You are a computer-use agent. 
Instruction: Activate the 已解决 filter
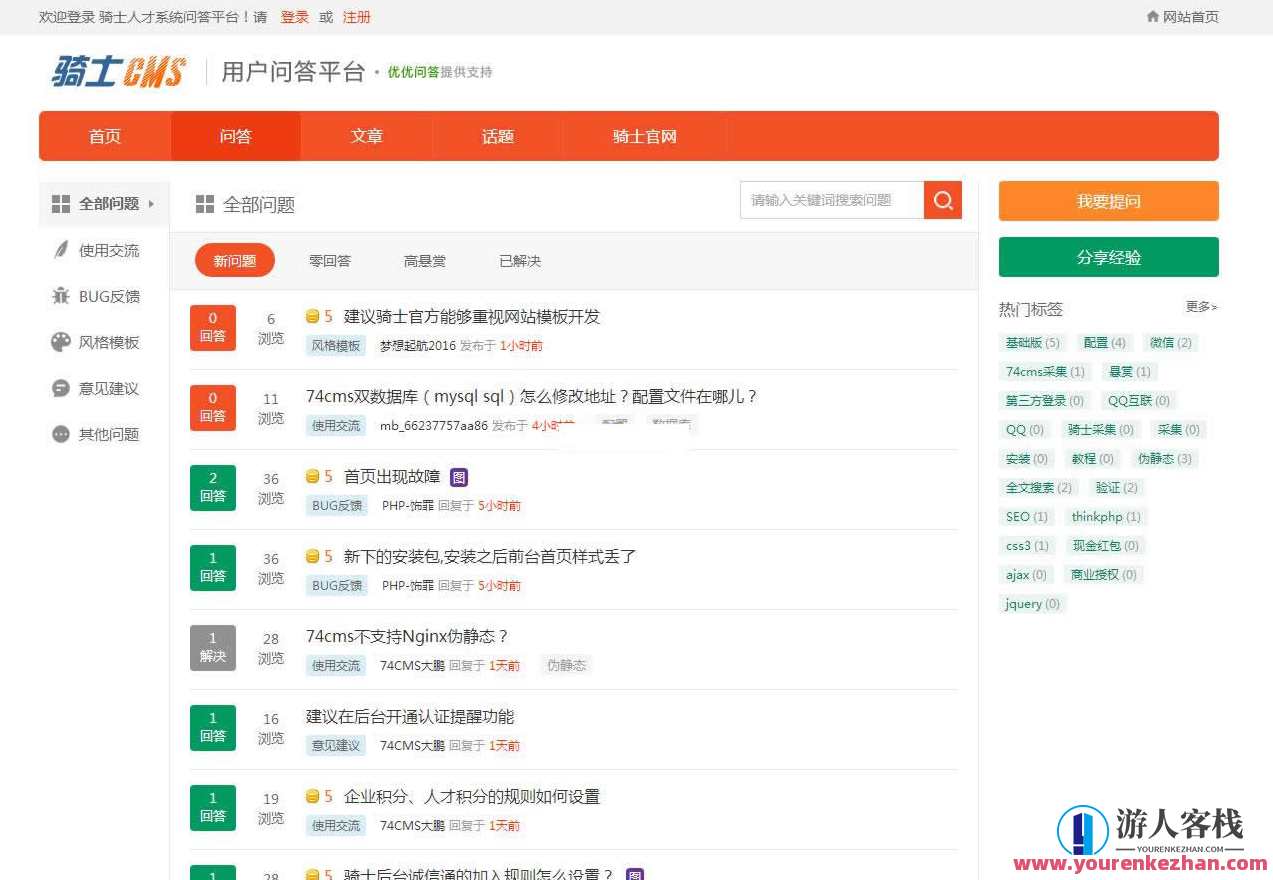518,260
